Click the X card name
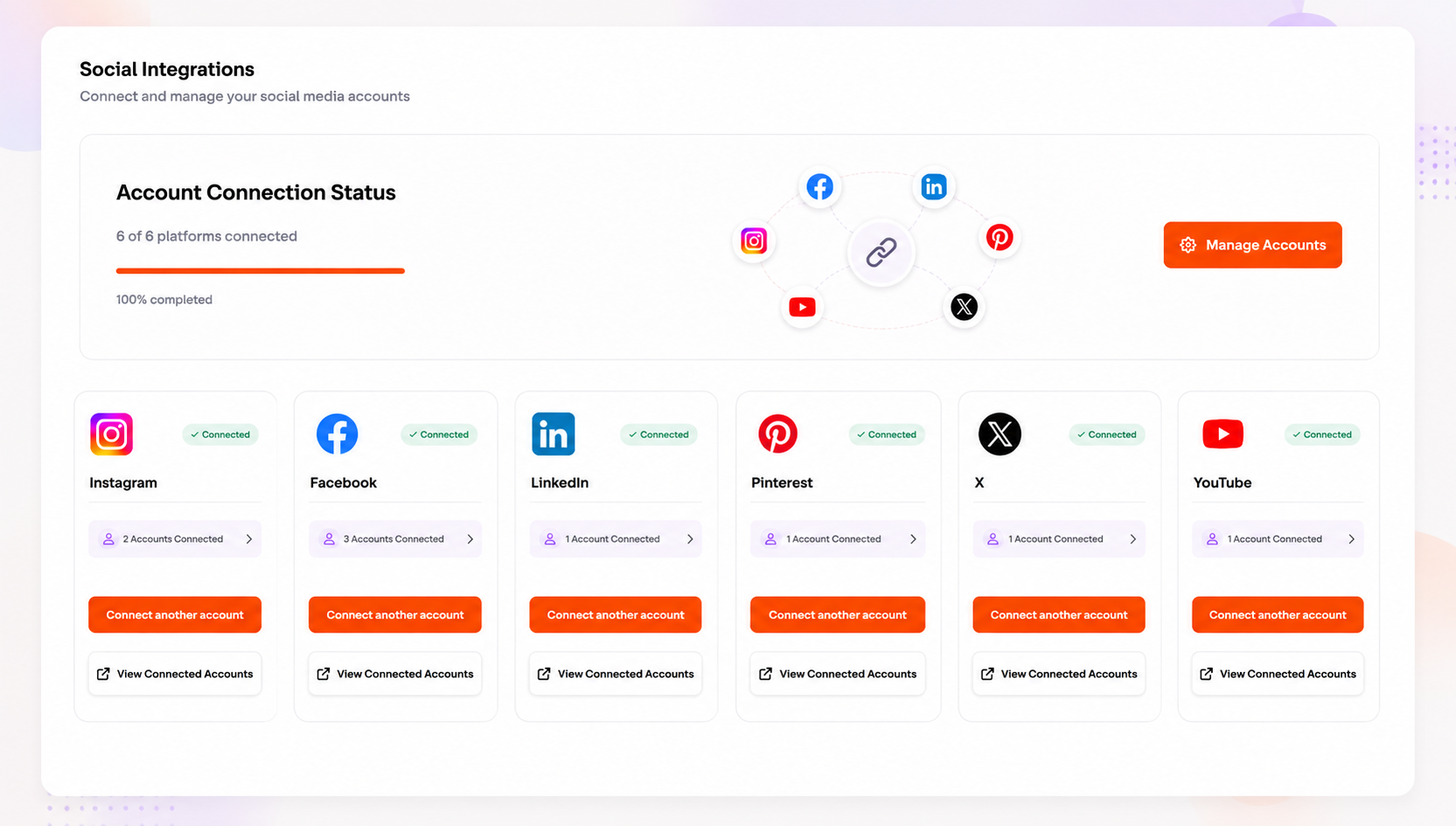 [x=979, y=482]
